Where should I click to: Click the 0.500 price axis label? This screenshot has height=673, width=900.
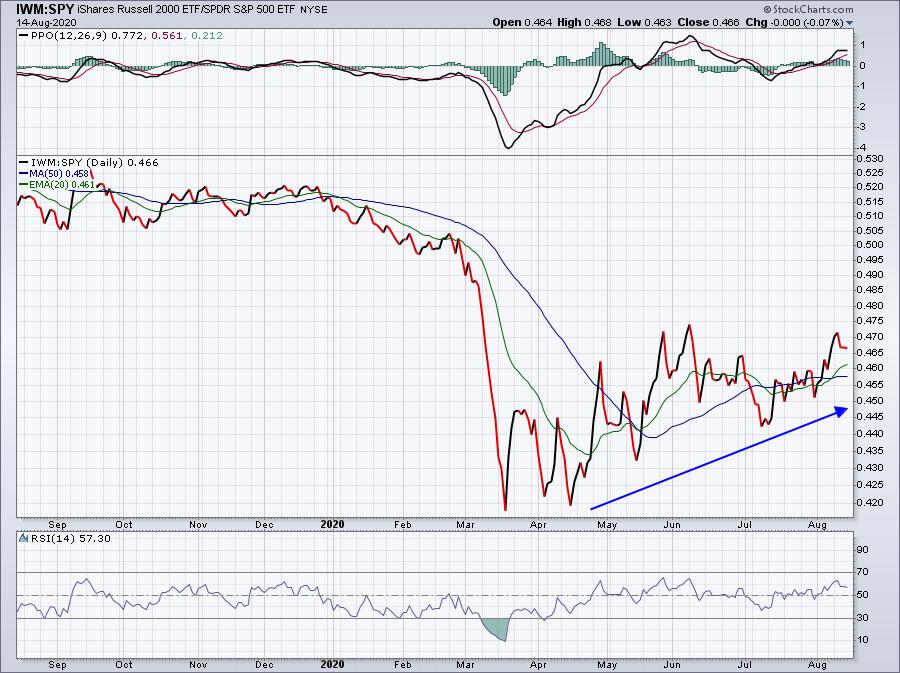click(x=869, y=245)
